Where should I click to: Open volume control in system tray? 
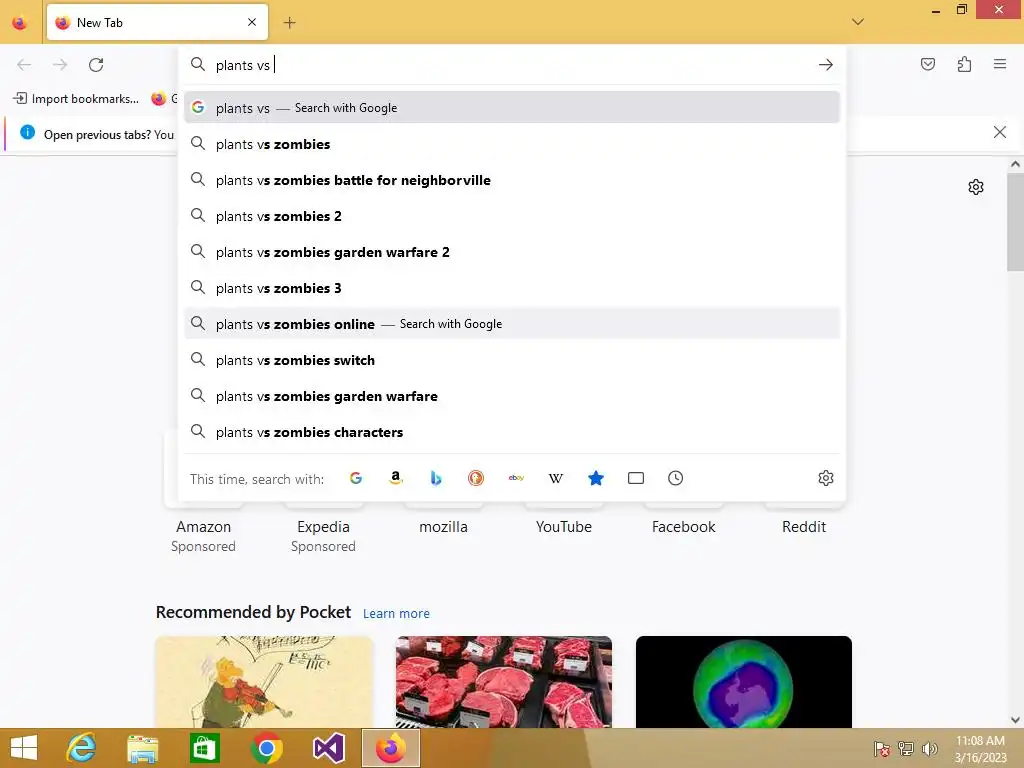(929, 749)
